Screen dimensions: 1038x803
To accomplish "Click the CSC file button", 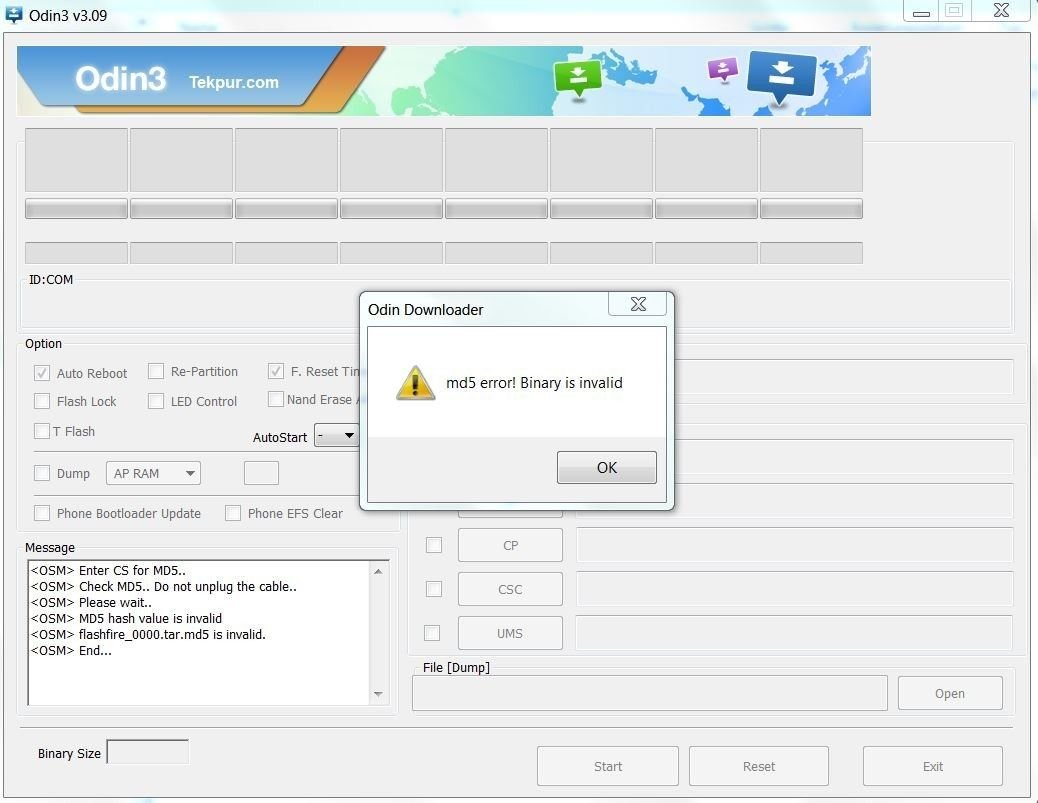I will pyautogui.click(x=510, y=589).
